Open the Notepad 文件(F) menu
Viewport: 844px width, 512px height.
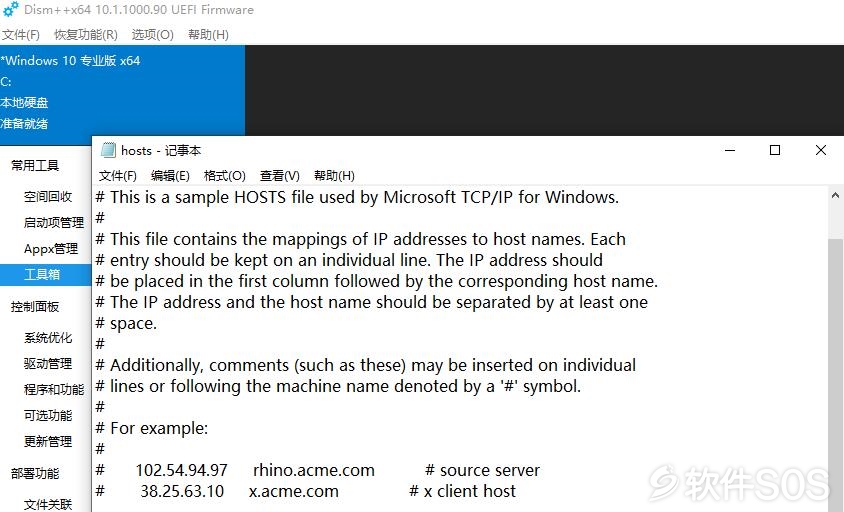coord(118,176)
